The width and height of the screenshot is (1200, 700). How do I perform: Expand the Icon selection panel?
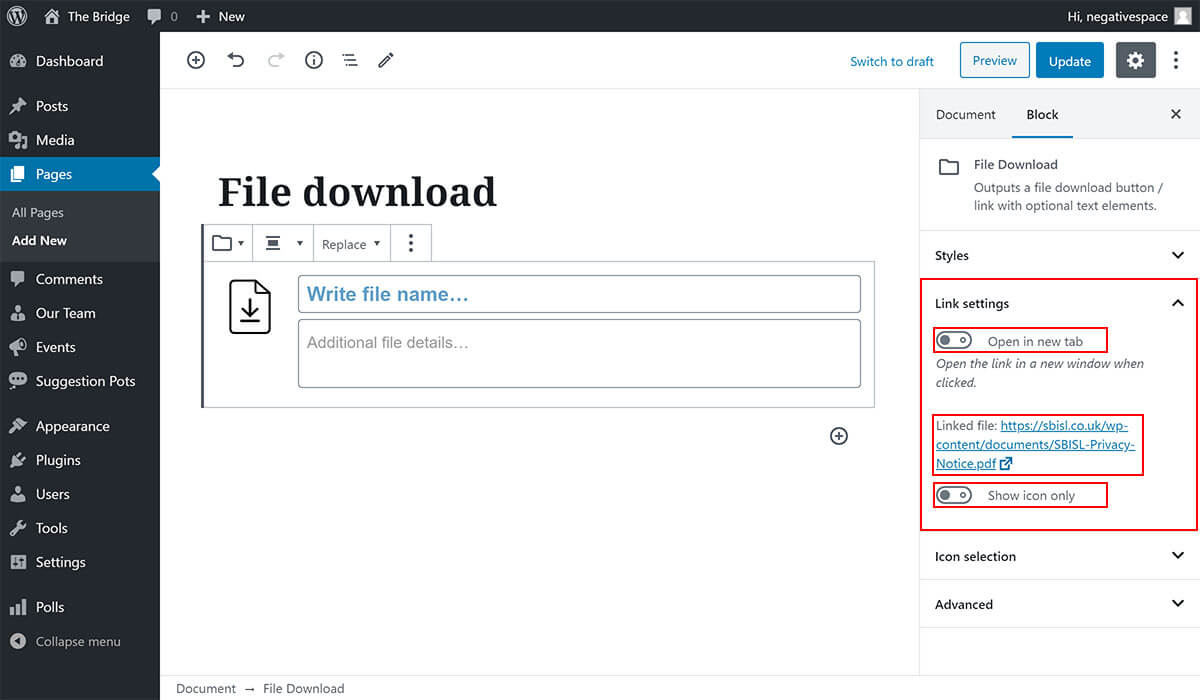(1059, 556)
